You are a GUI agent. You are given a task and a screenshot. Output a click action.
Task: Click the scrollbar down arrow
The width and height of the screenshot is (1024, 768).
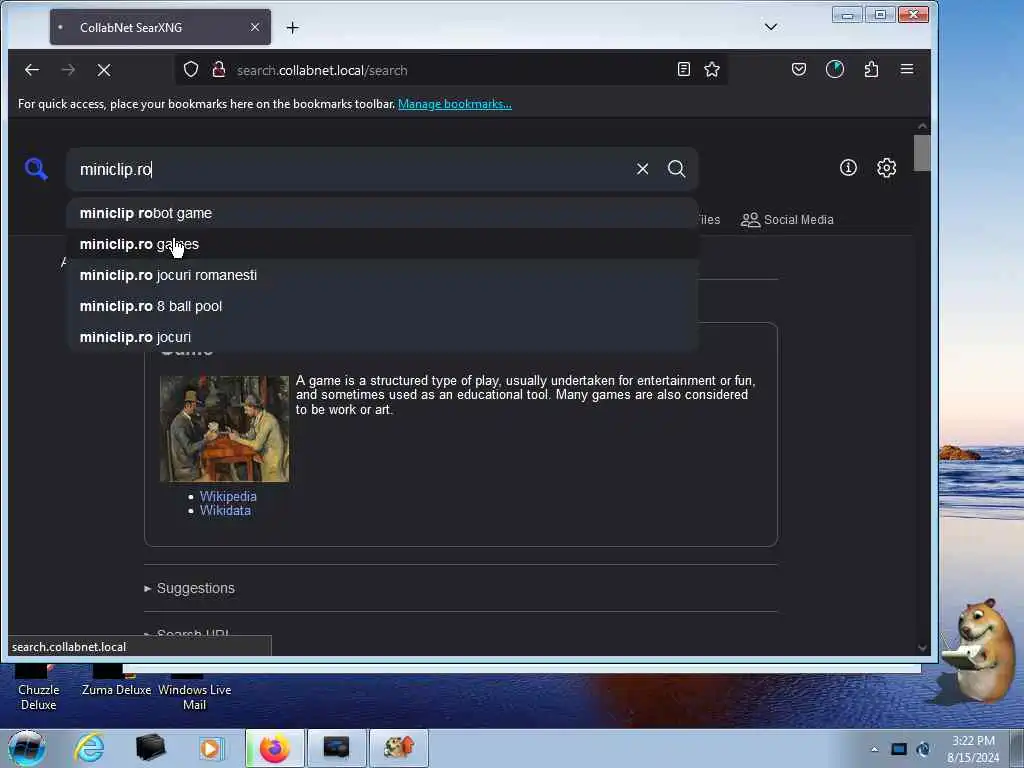[922, 648]
